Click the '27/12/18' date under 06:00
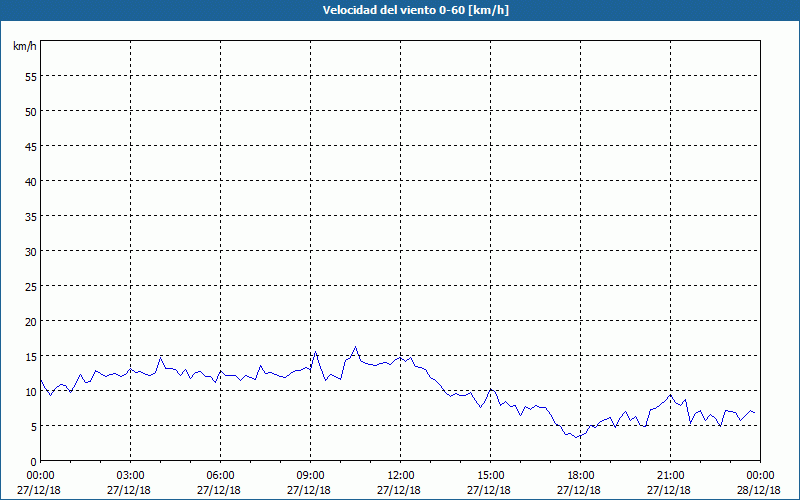Viewport: 800px width, 500px height. pyautogui.click(x=219, y=490)
